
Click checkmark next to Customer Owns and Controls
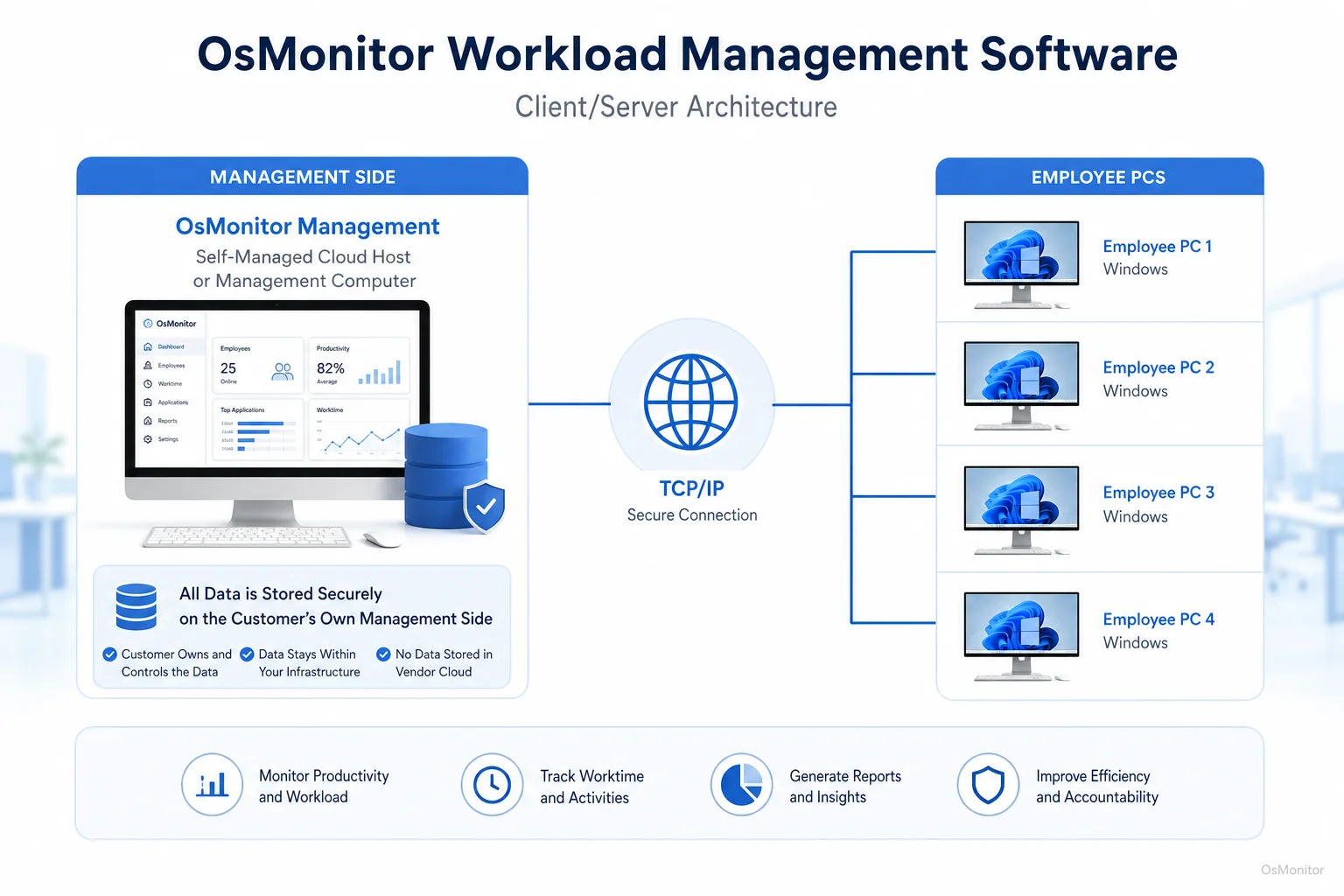pos(110,654)
